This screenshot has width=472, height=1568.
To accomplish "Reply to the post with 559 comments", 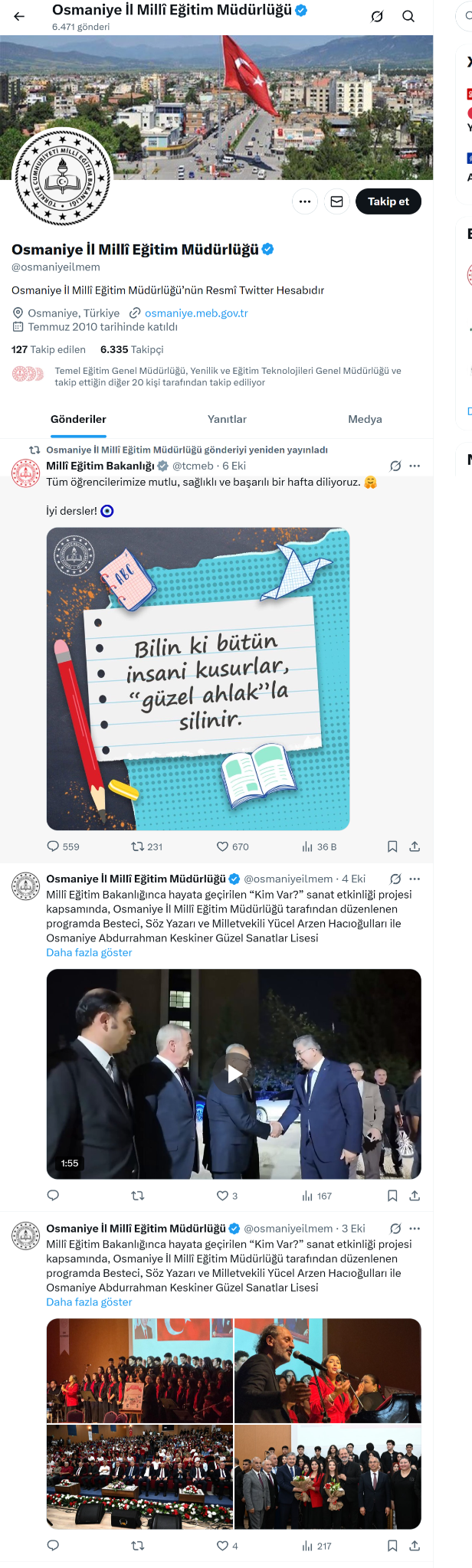I will click(x=63, y=846).
